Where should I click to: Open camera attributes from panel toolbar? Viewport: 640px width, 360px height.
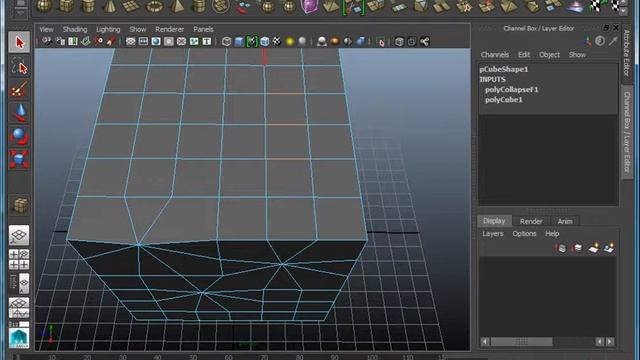point(60,41)
